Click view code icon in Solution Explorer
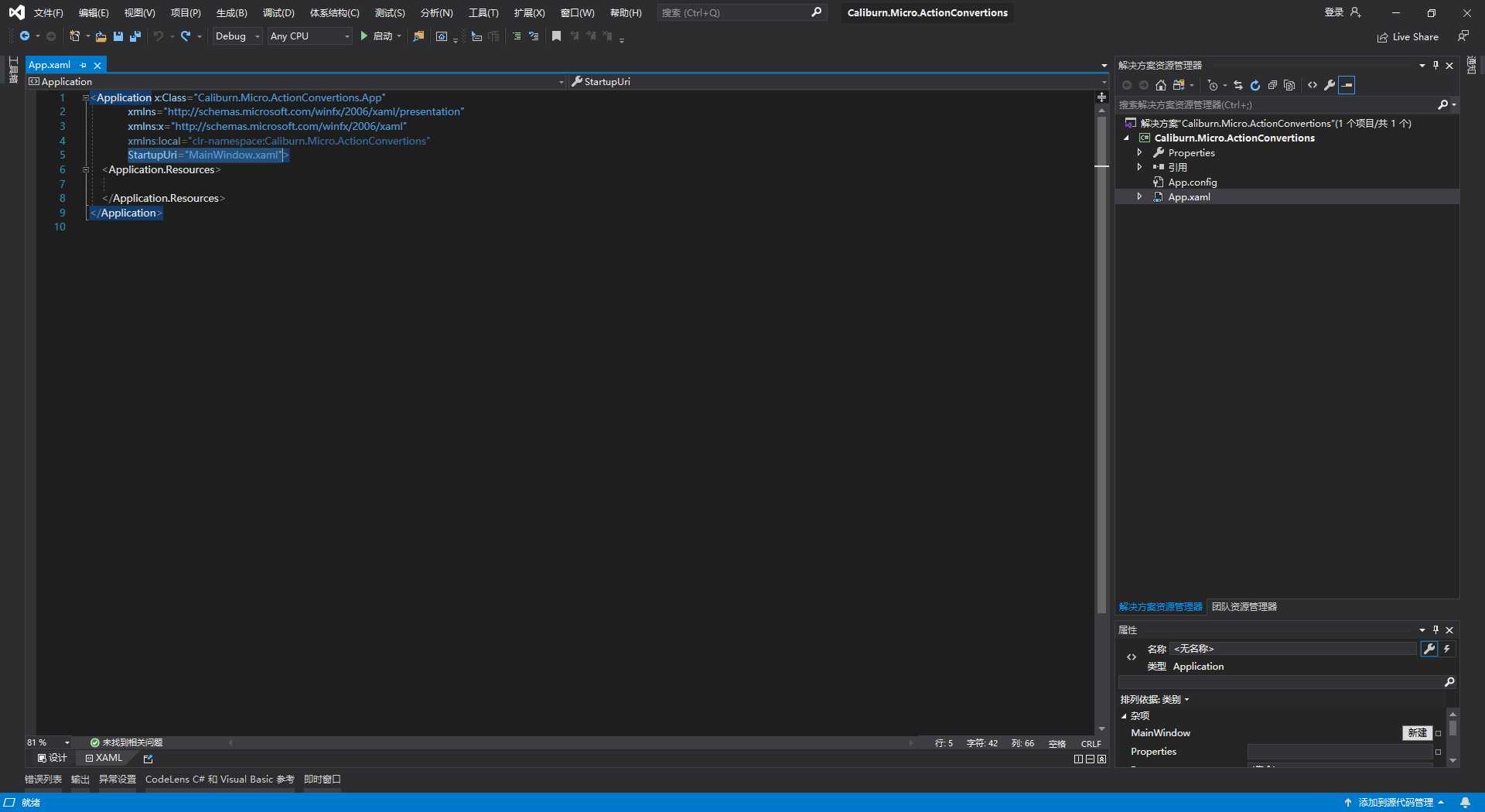 (1313, 85)
